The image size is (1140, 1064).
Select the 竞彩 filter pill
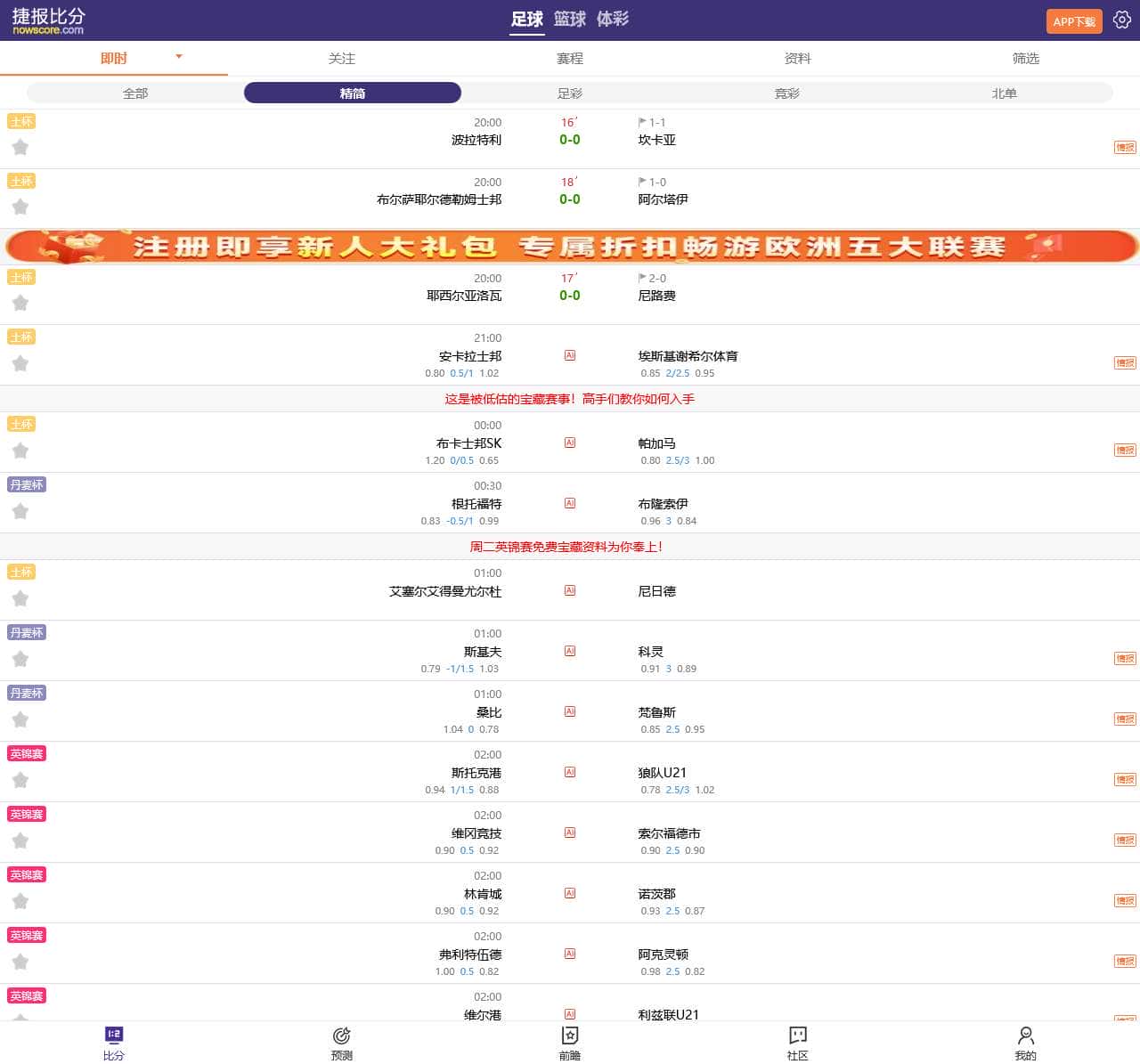click(x=786, y=93)
